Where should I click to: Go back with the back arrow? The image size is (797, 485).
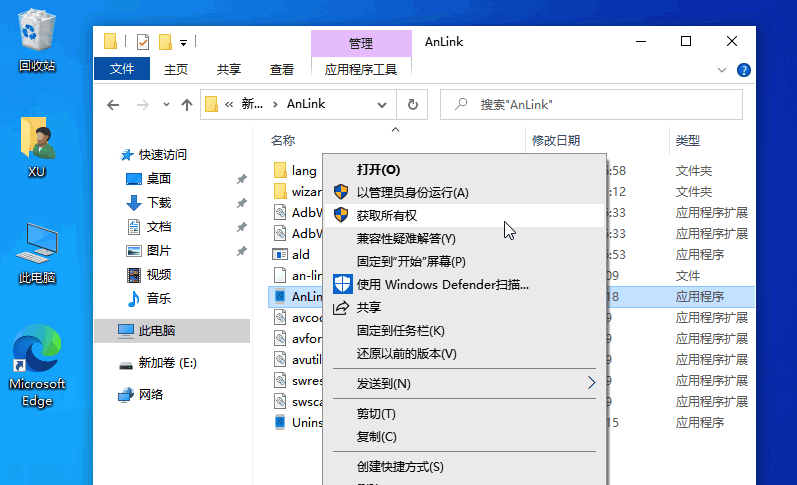(x=113, y=105)
